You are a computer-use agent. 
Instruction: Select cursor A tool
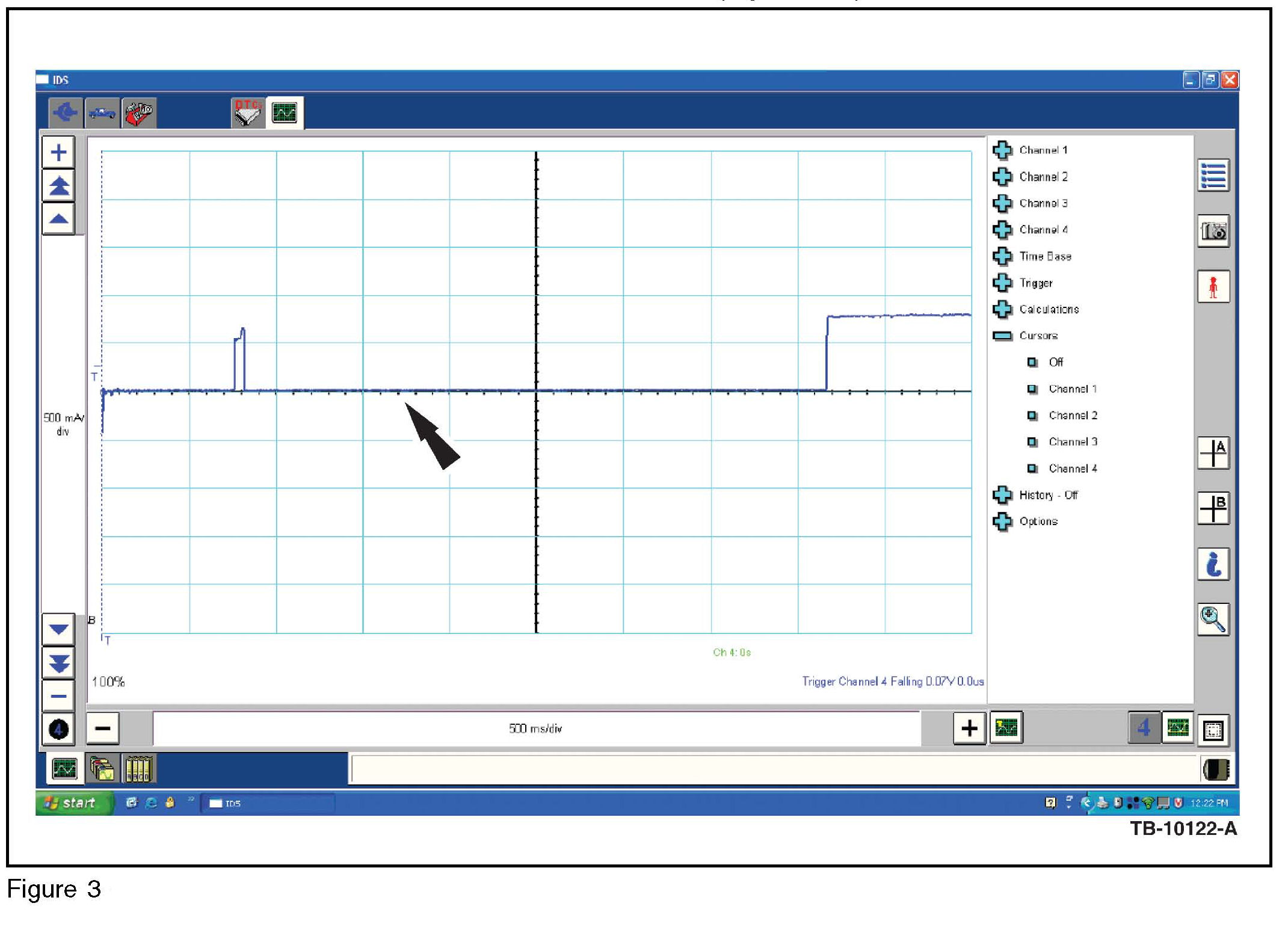tap(1213, 452)
